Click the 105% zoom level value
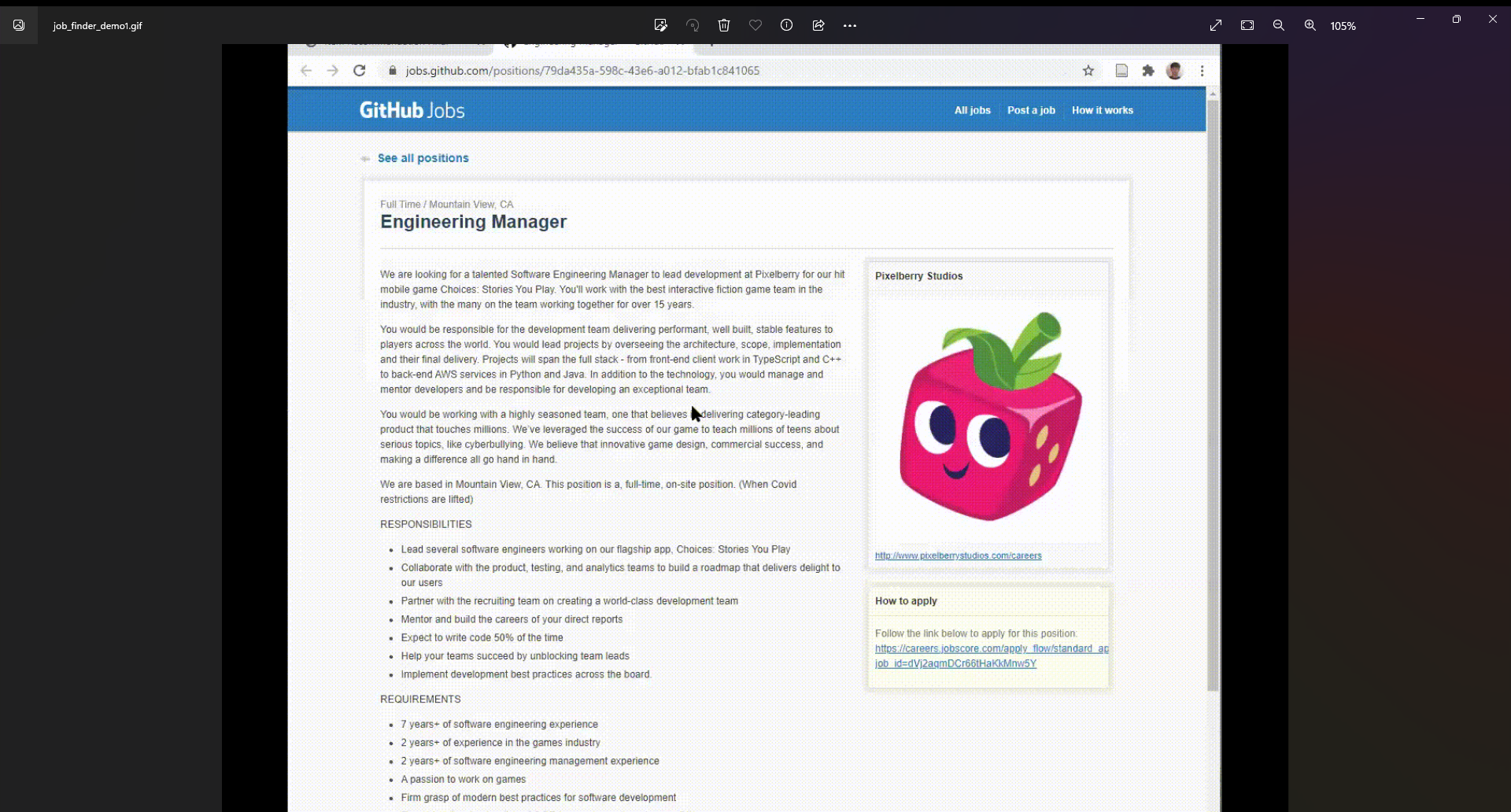Viewport: 1511px width, 812px height. pos(1343,26)
